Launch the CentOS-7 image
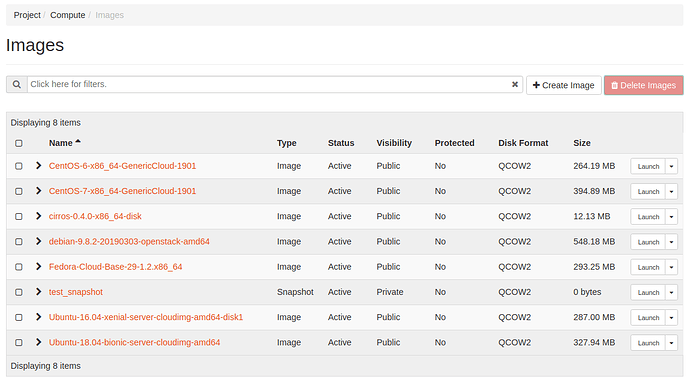The image size is (690, 378). pyautogui.click(x=648, y=191)
